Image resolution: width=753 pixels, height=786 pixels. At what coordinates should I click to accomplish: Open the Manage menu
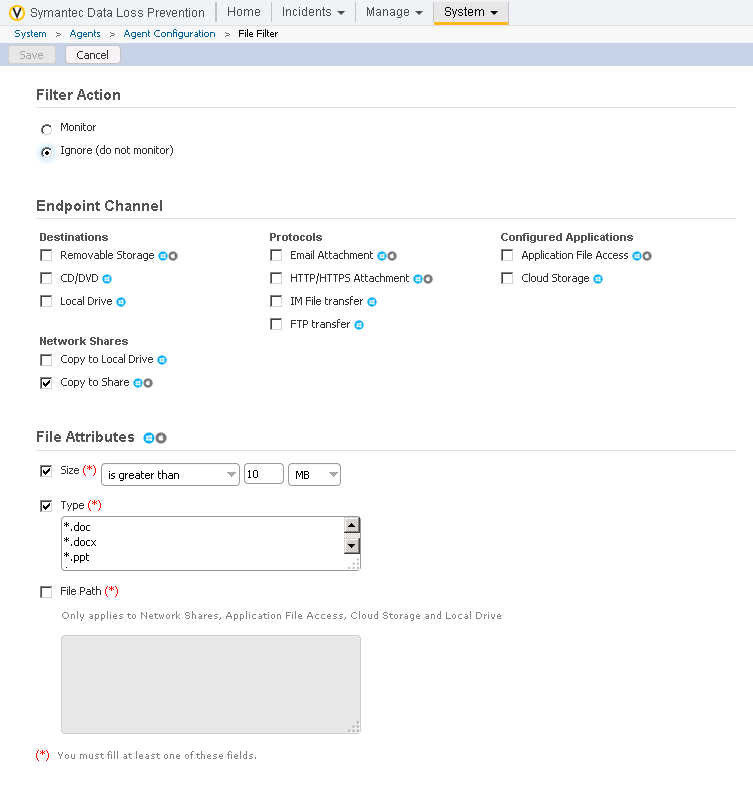pyautogui.click(x=394, y=12)
